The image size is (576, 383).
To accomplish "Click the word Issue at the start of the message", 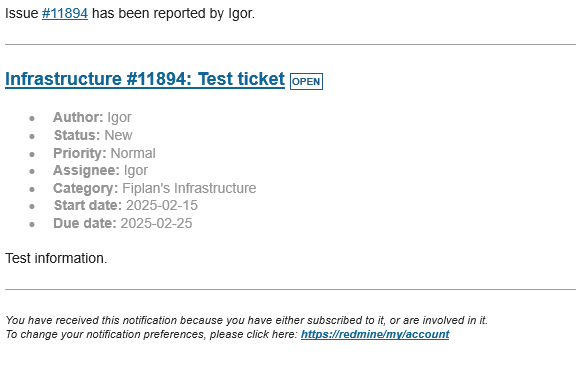I will 22,14.
